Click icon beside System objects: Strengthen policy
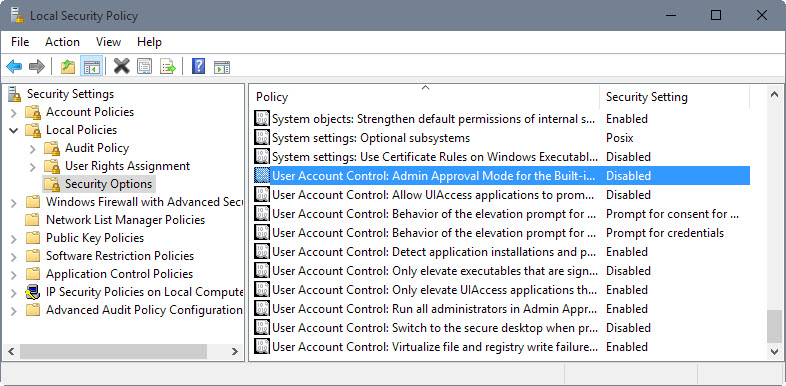 (262, 119)
